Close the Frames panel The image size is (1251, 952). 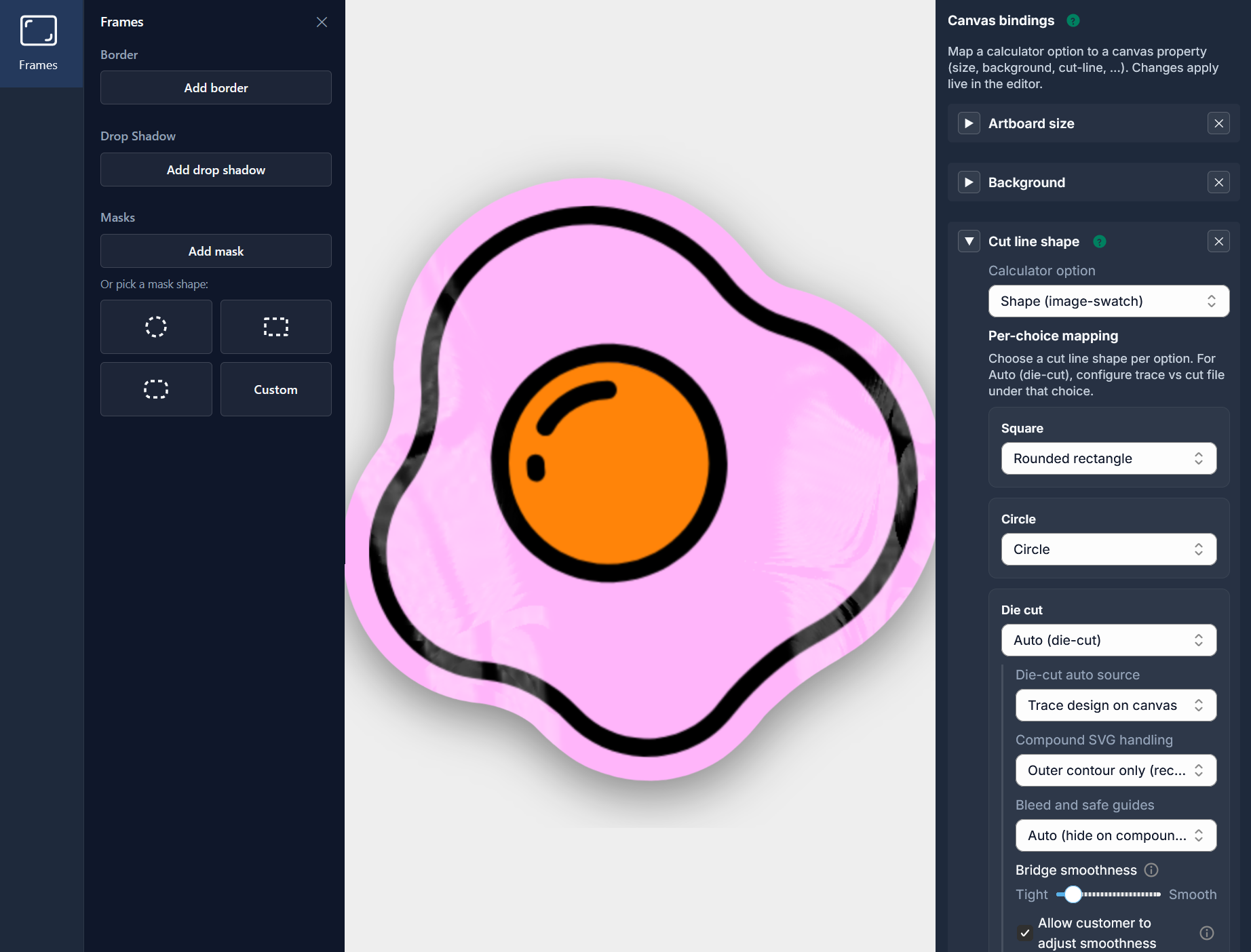(x=322, y=22)
